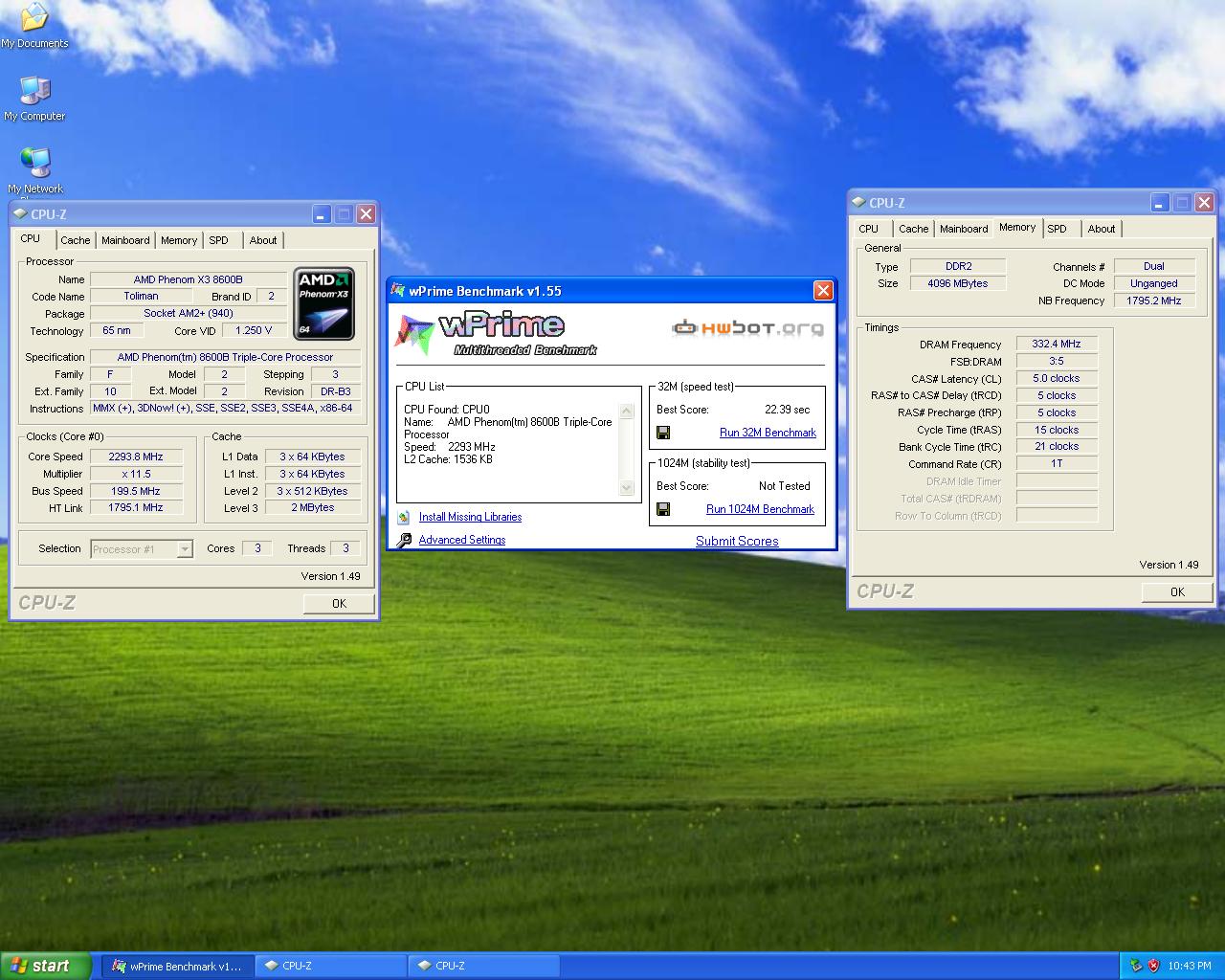
Task: Close the wPrime Benchmark window
Action: (x=822, y=290)
